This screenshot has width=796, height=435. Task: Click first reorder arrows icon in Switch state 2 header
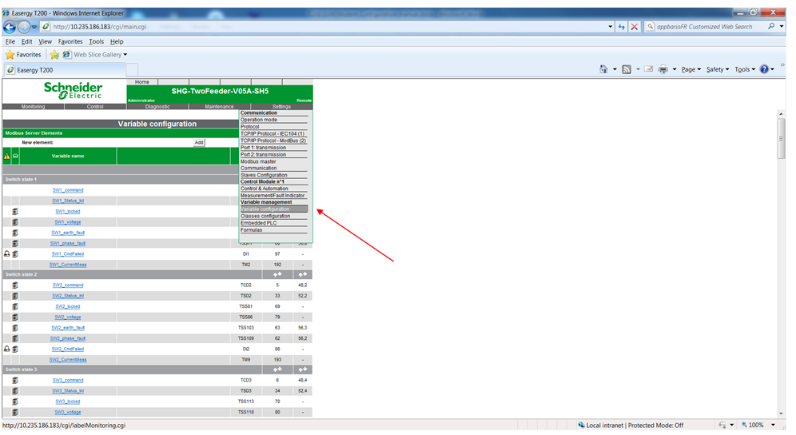point(277,275)
